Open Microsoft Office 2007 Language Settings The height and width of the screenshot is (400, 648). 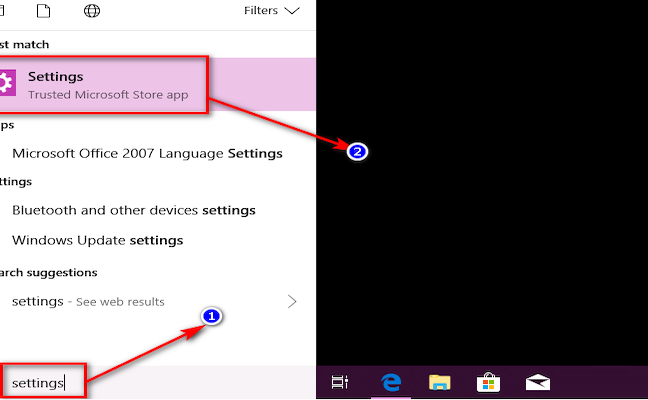[x=147, y=153]
